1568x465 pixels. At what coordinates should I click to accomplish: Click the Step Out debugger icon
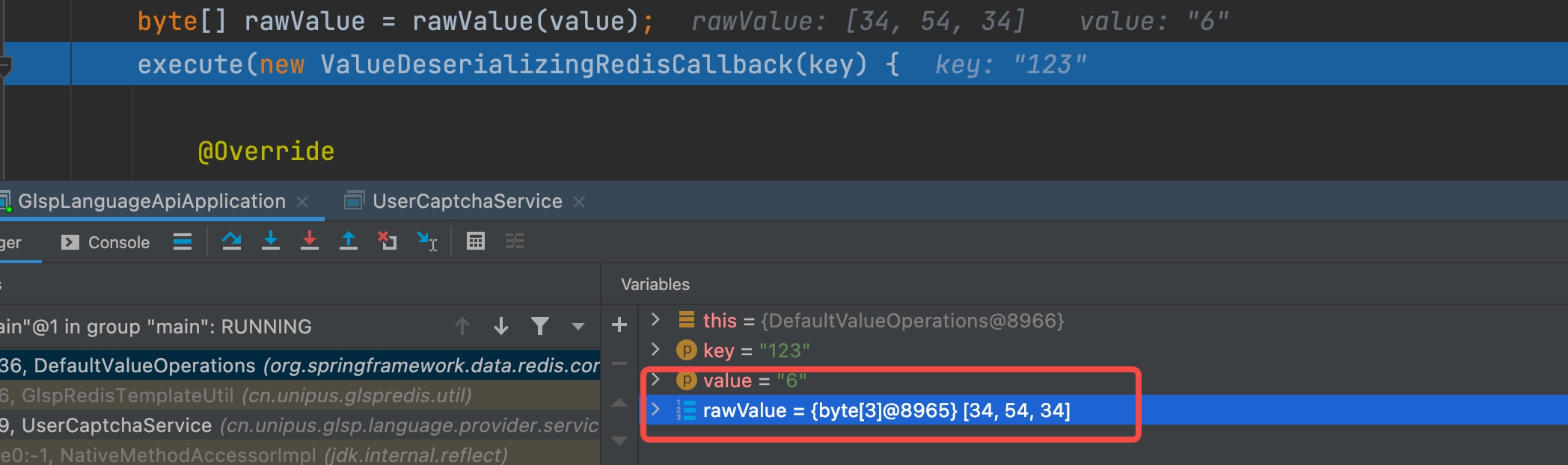[x=349, y=241]
